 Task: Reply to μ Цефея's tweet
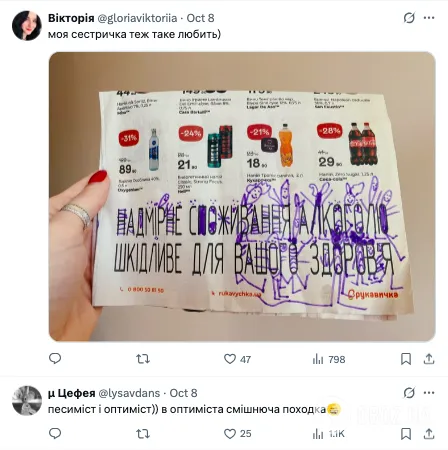point(55,433)
